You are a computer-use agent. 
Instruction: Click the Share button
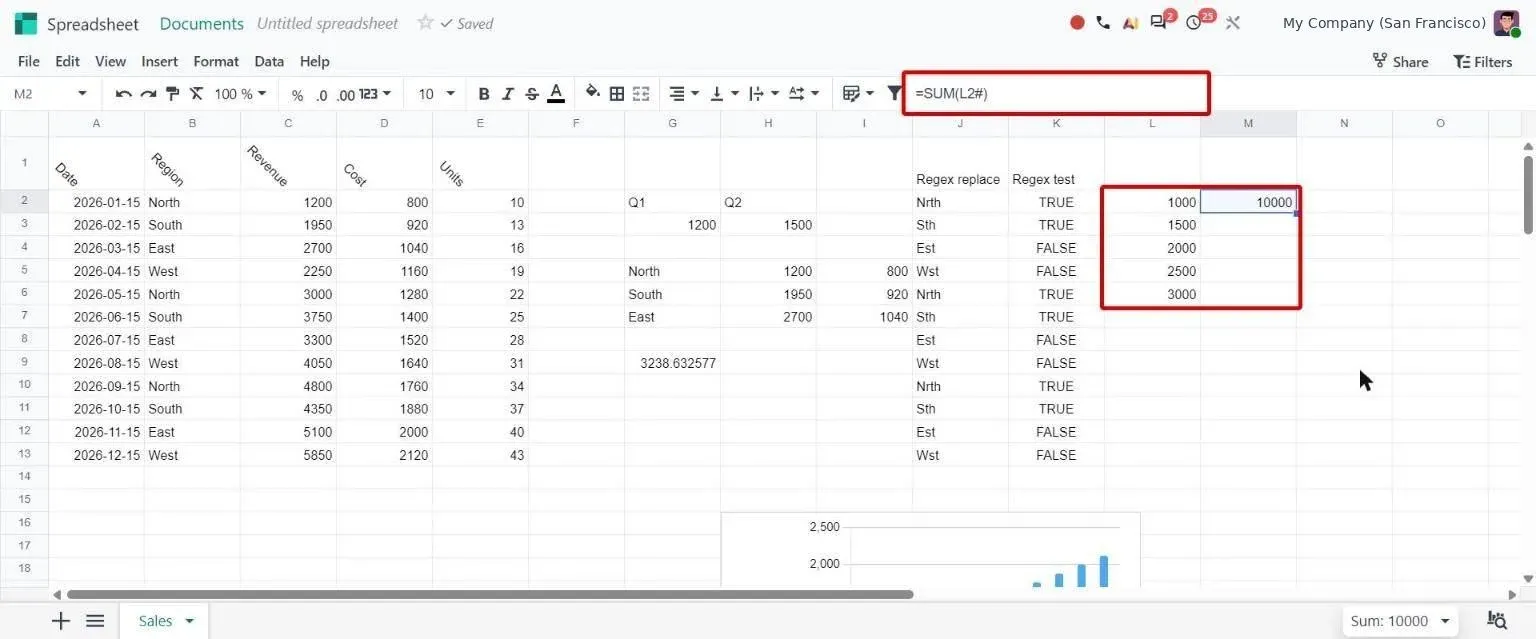point(1400,61)
